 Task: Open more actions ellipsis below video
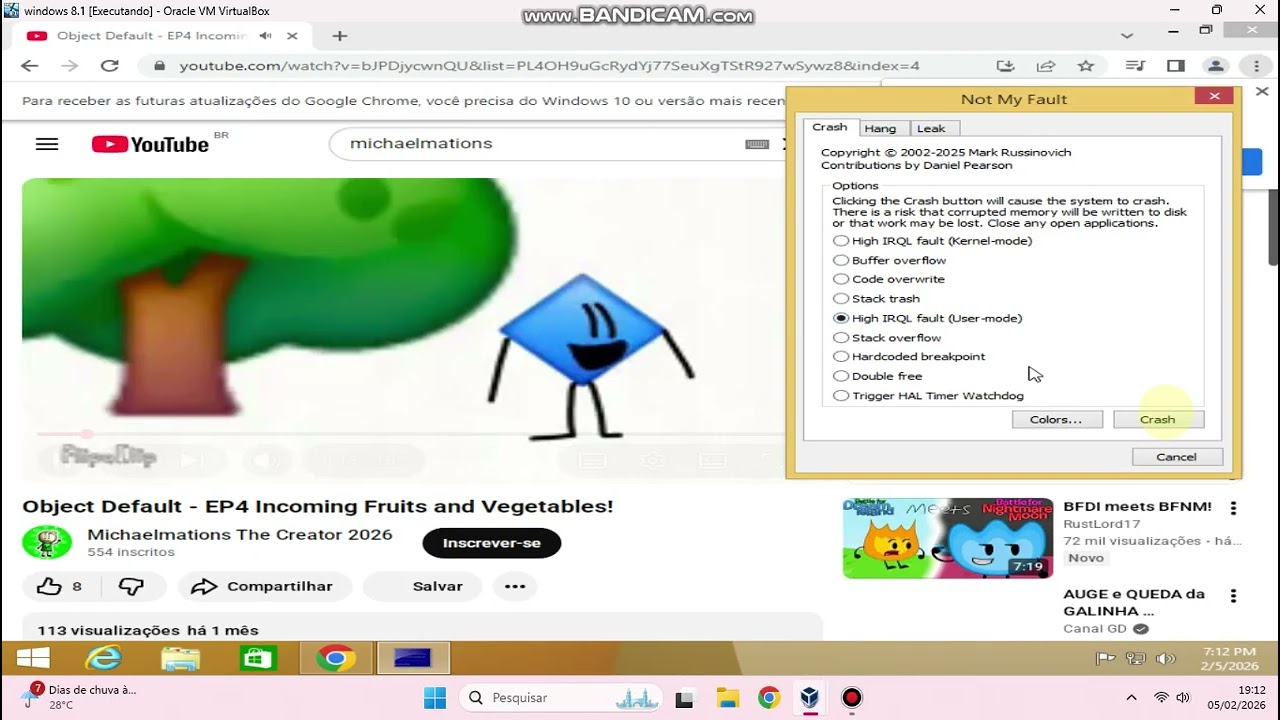(515, 586)
